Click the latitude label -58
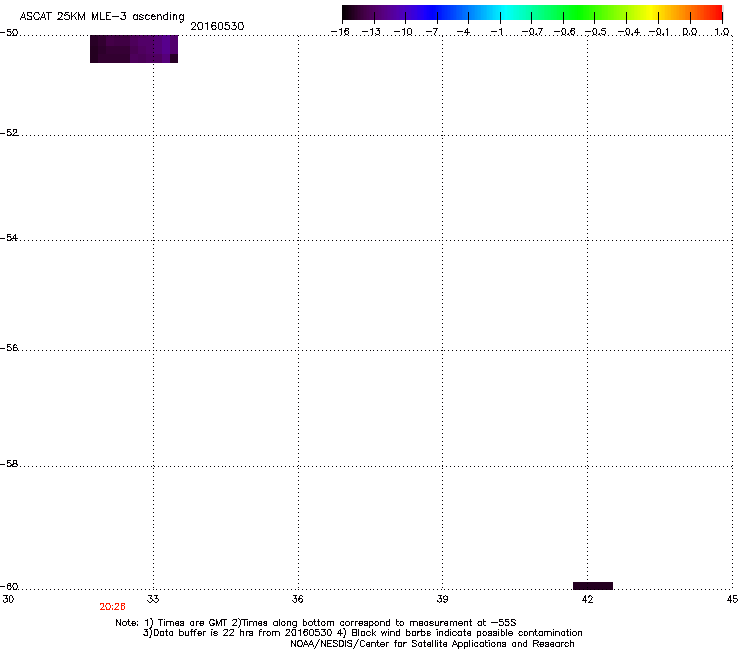740x650 pixels. tap(9, 464)
